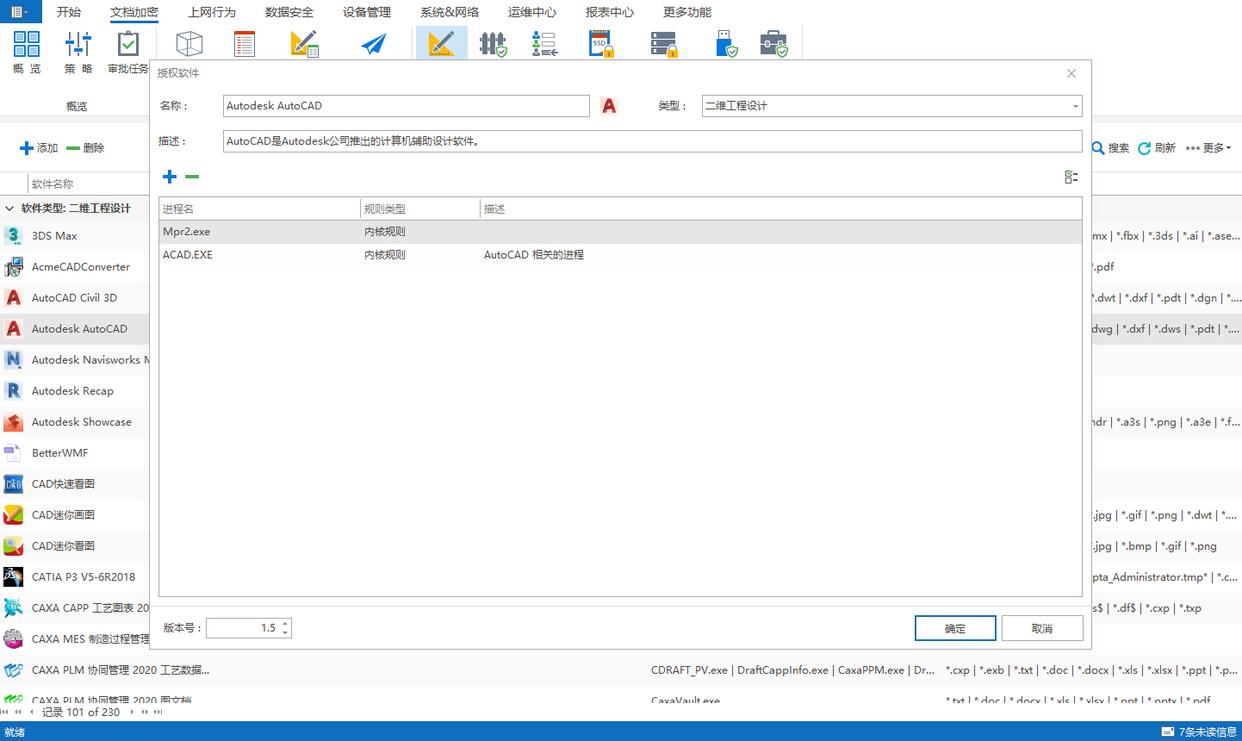Screen dimensions: 1242x741
Task: Click the SSD lock ribbon icon
Action: click(600, 45)
